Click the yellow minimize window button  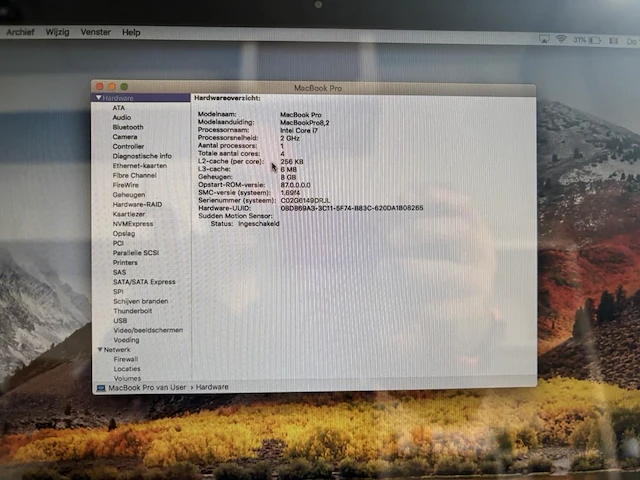pos(112,86)
